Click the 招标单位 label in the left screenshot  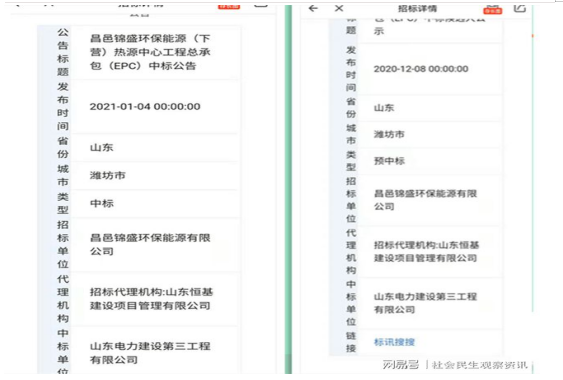(x=63, y=244)
